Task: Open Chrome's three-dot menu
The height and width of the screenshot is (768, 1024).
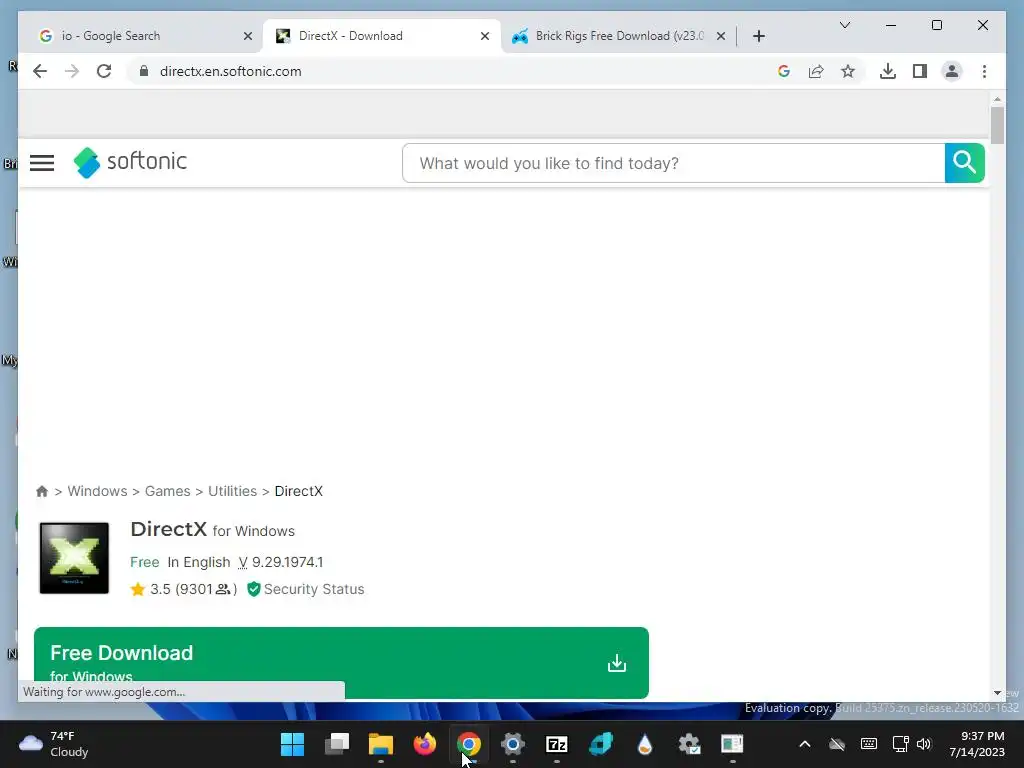Action: pos(984,71)
